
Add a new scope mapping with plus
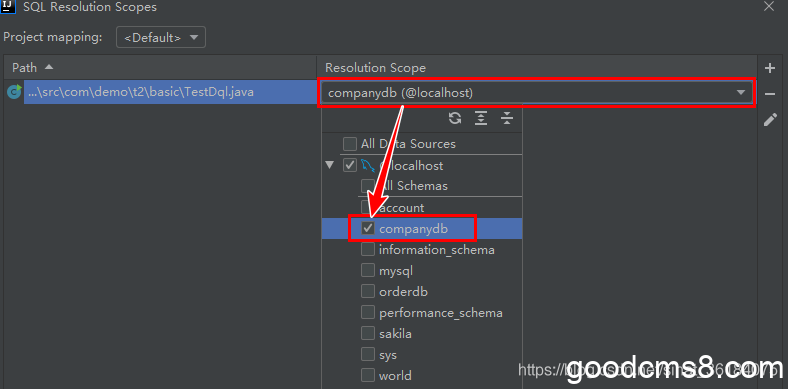pos(770,68)
